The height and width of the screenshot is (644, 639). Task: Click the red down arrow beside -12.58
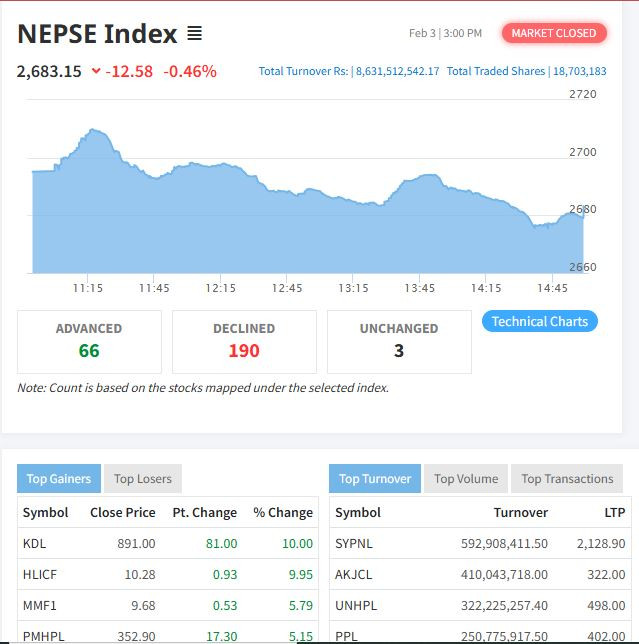96,71
